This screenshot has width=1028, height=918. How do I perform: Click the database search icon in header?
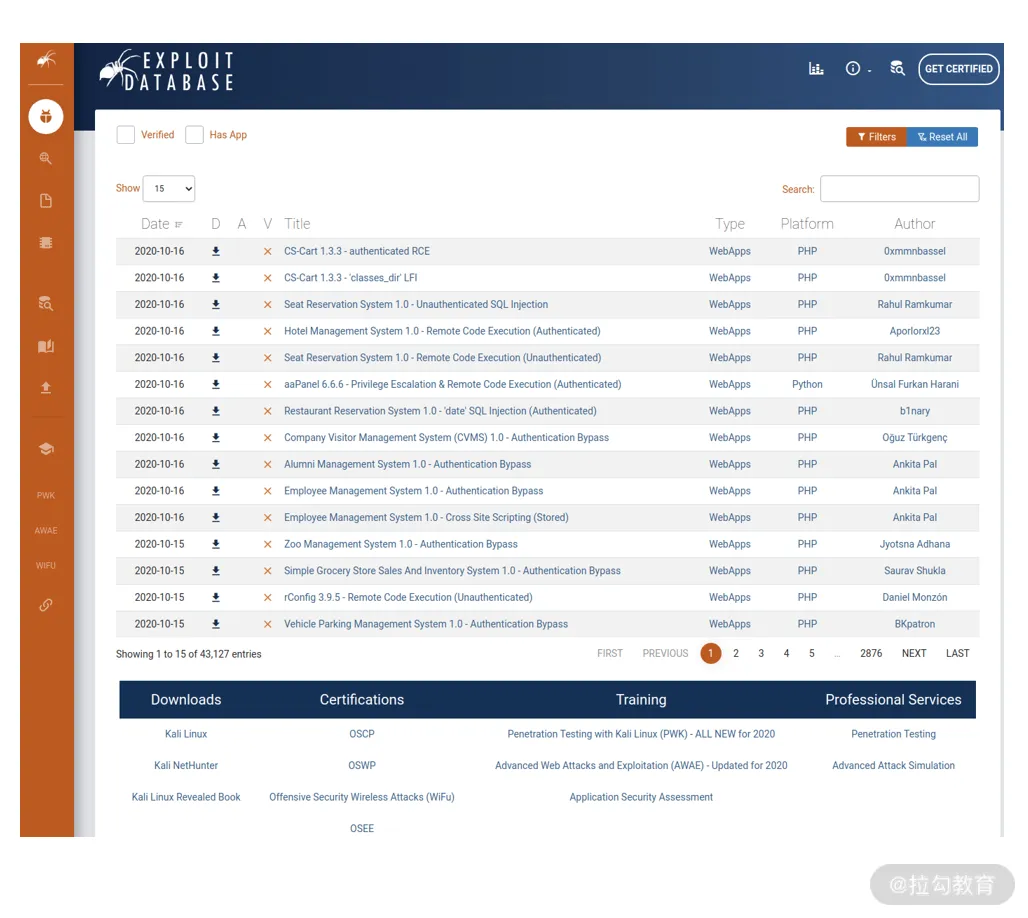(898, 68)
